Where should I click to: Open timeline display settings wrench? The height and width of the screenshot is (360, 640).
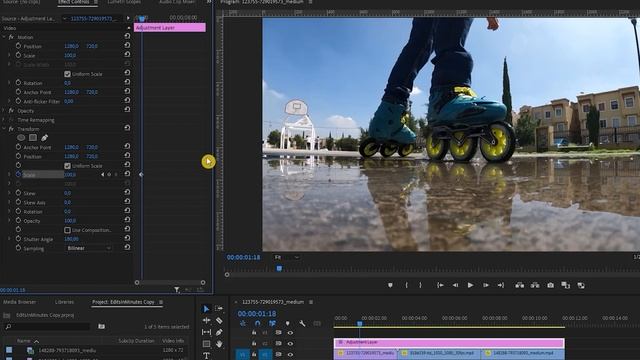302,323
